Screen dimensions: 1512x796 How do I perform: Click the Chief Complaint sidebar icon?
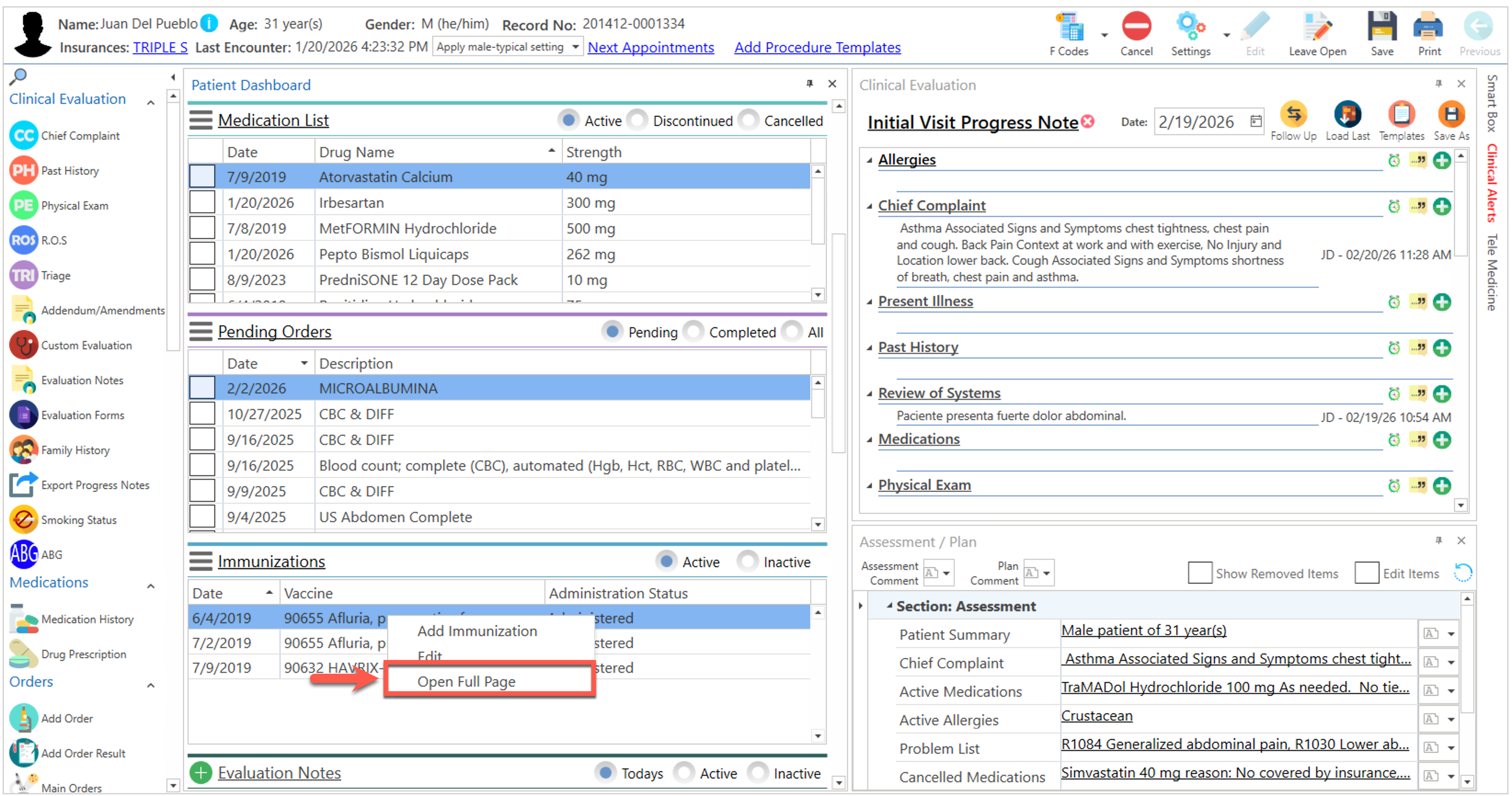24,136
